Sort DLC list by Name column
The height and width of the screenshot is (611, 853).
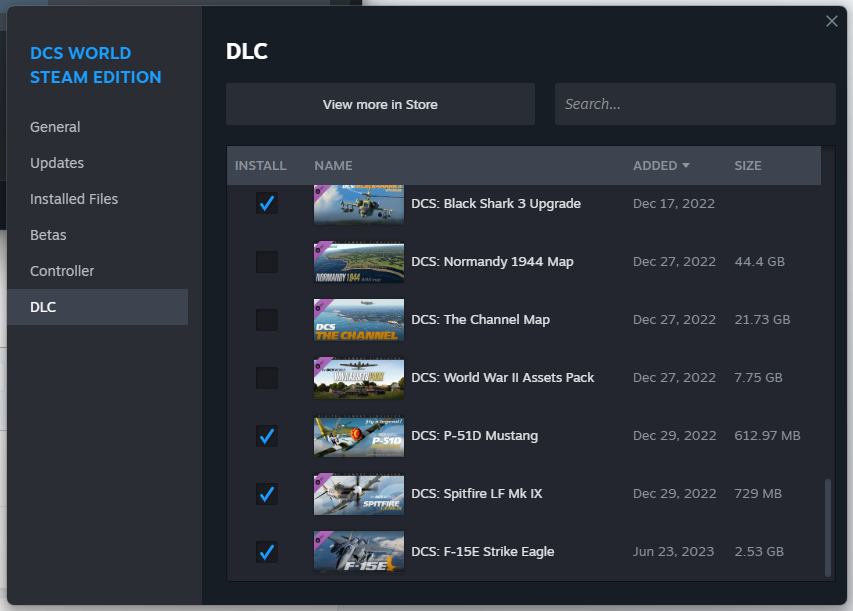(333, 165)
